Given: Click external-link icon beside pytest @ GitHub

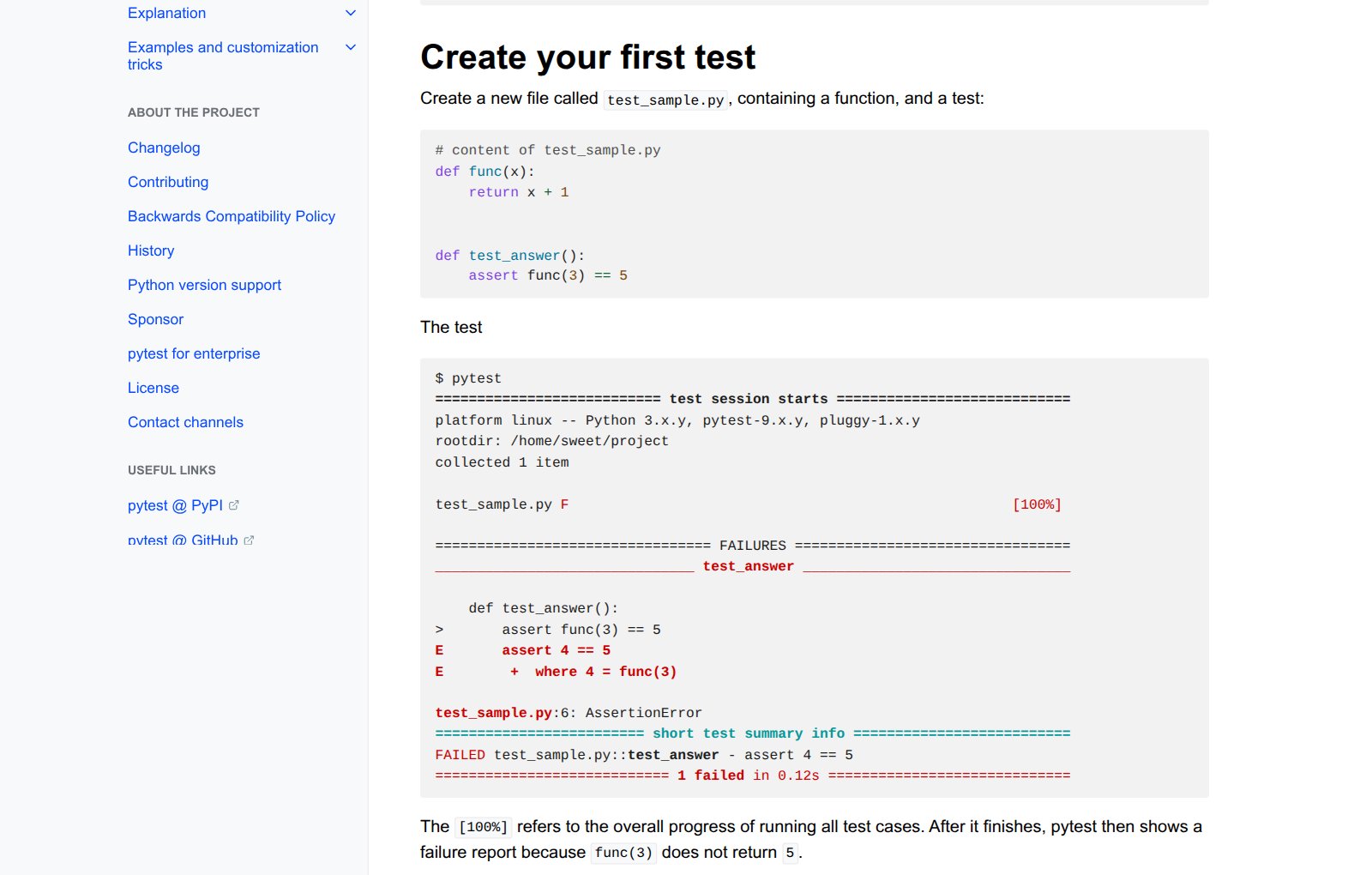Looking at the screenshot, I should [x=250, y=540].
